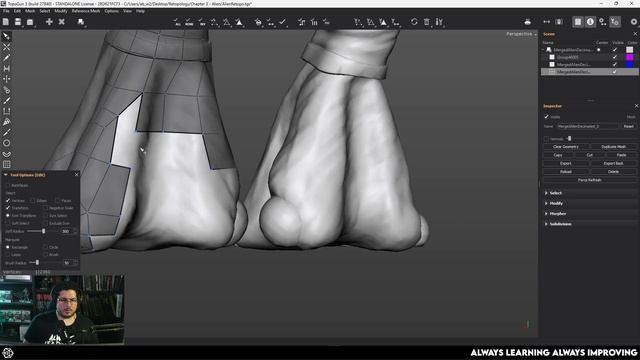
Task: Click the Clear Geometry button
Action: pos(566,147)
